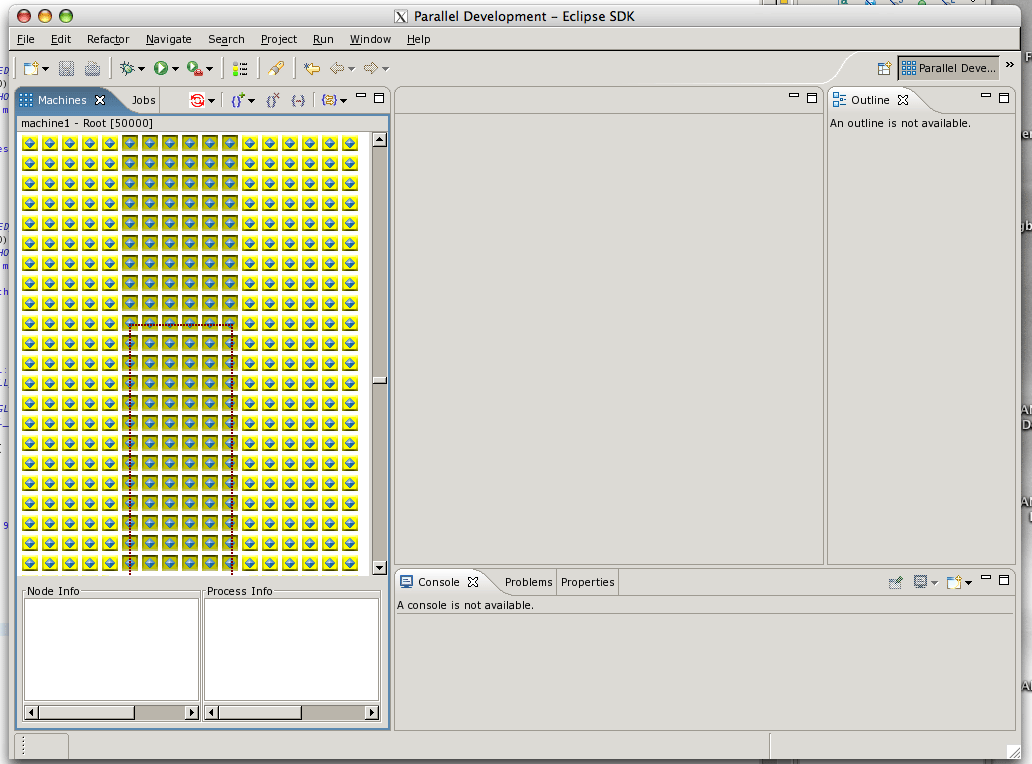Open the Change Set dropdown arrow

344,101
